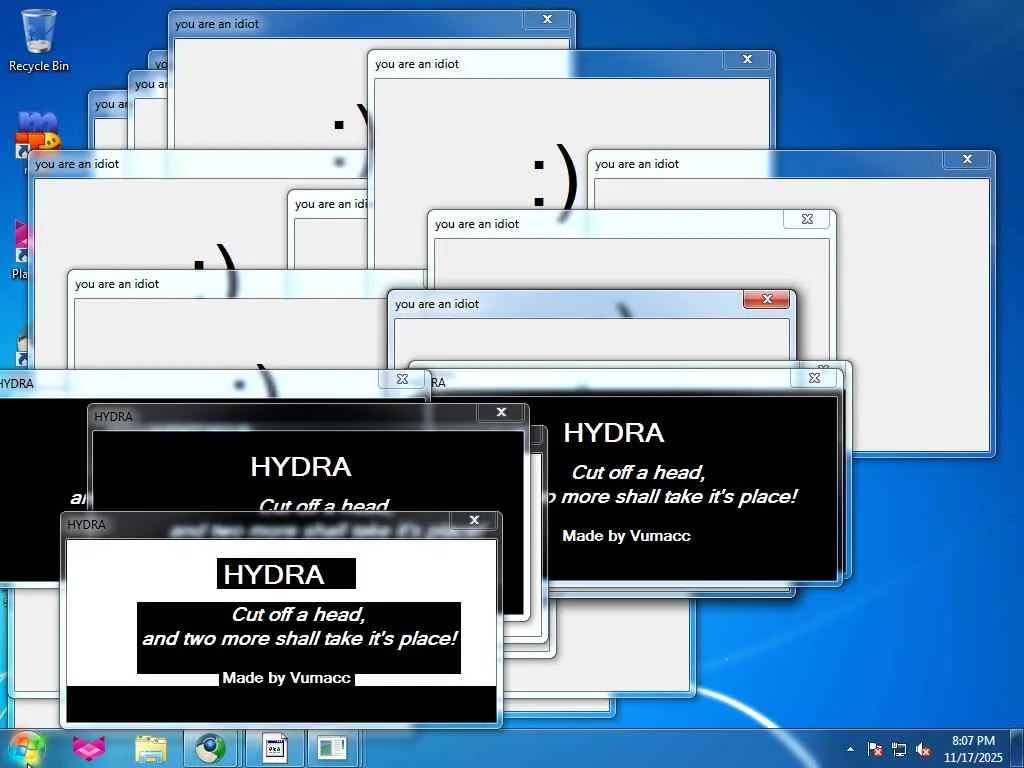Close the right HYDRA window showing Made by Vumacc
This screenshot has width=1024, height=768.
coord(814,377)
